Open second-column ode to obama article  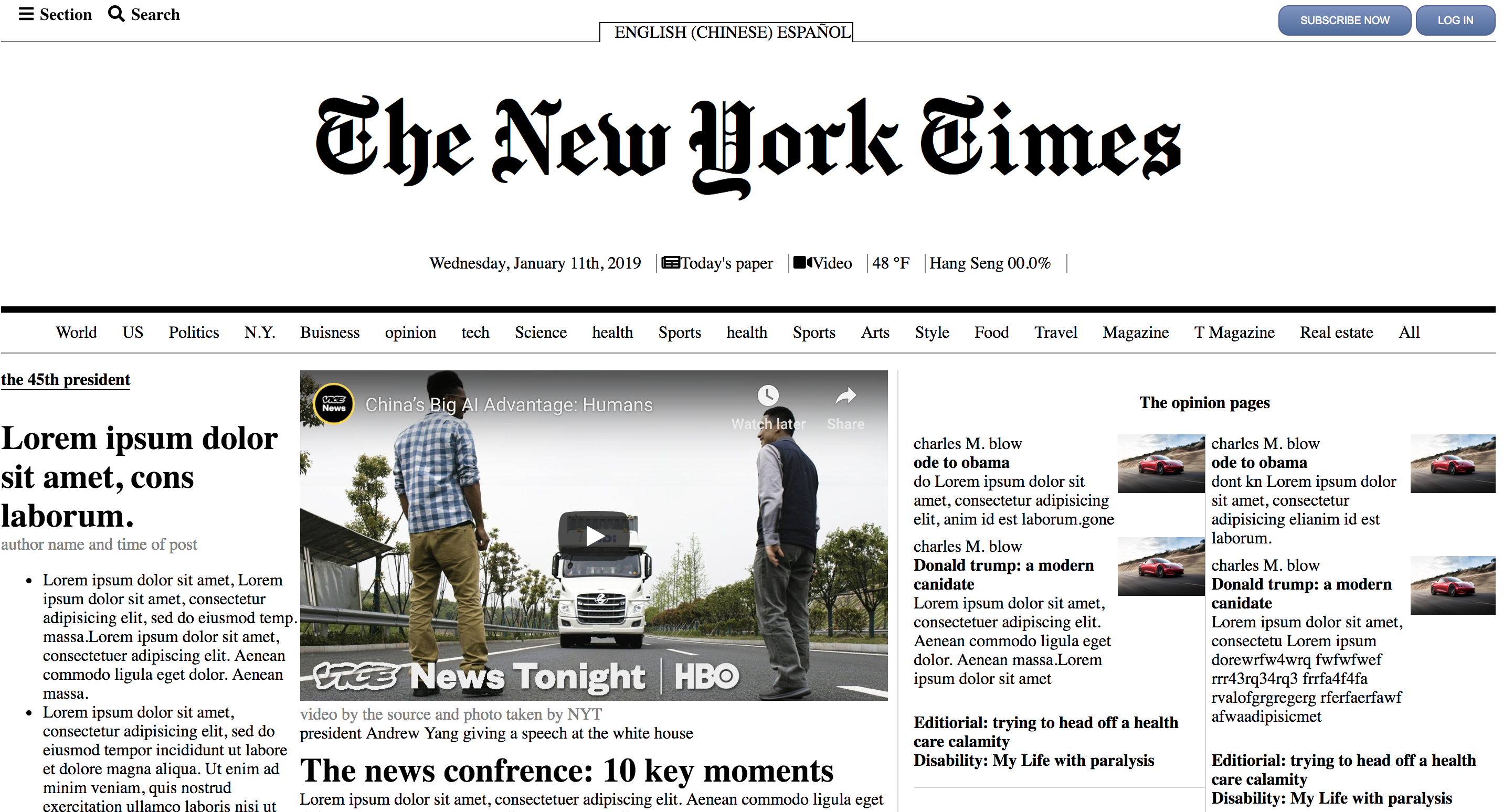tap(1259, 463)
